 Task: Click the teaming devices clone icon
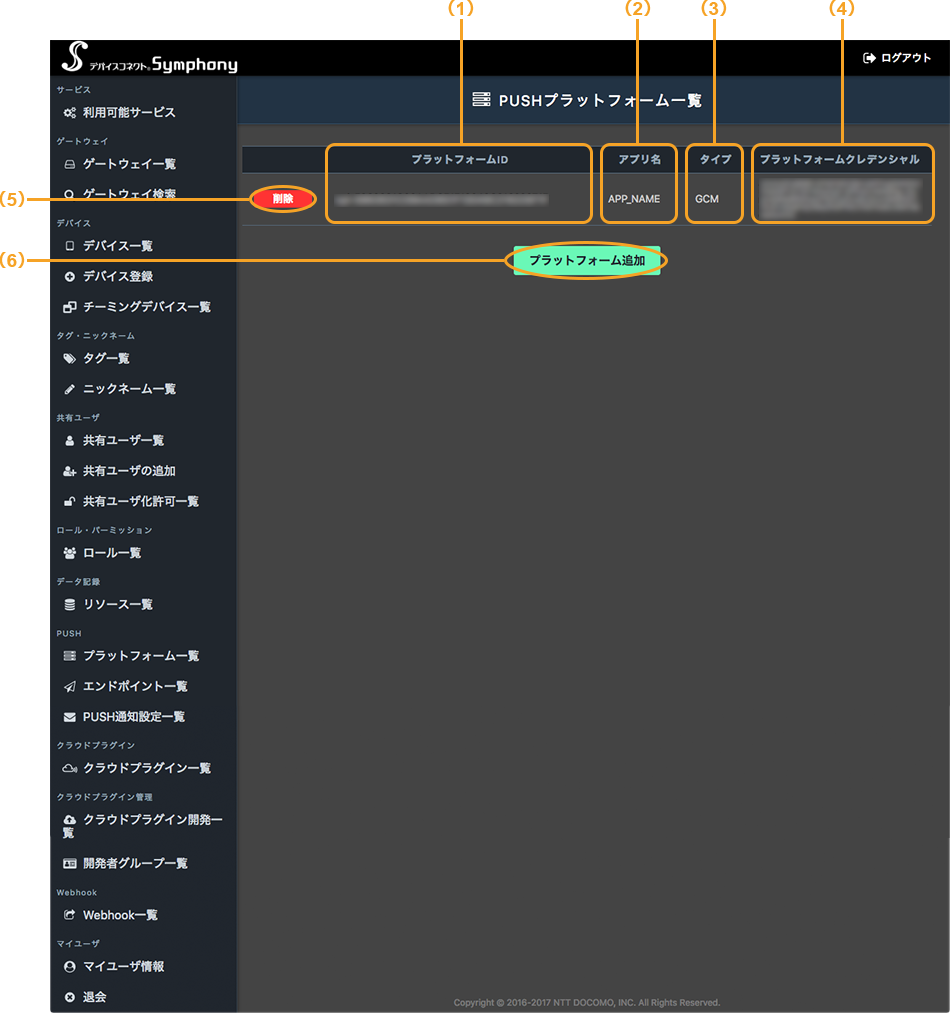69,307
